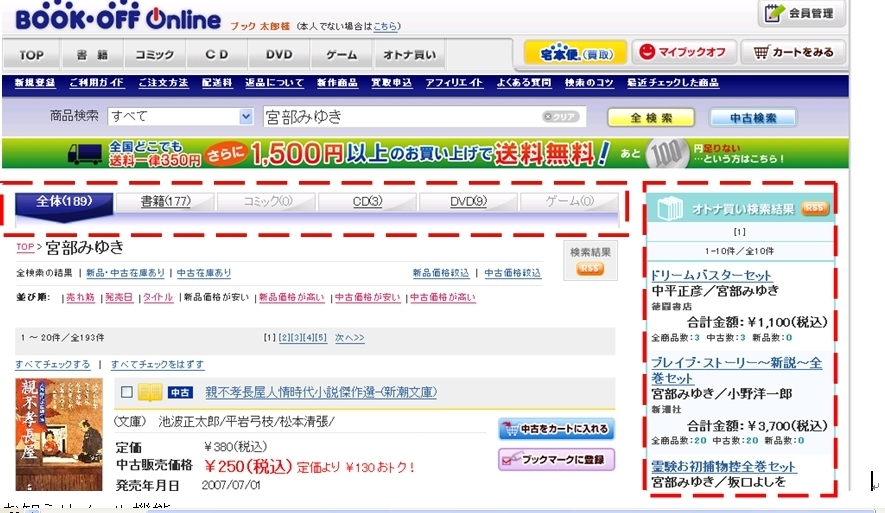Open 親不孝長屋人情時代小説傑作選 title link

pos(321,392)
